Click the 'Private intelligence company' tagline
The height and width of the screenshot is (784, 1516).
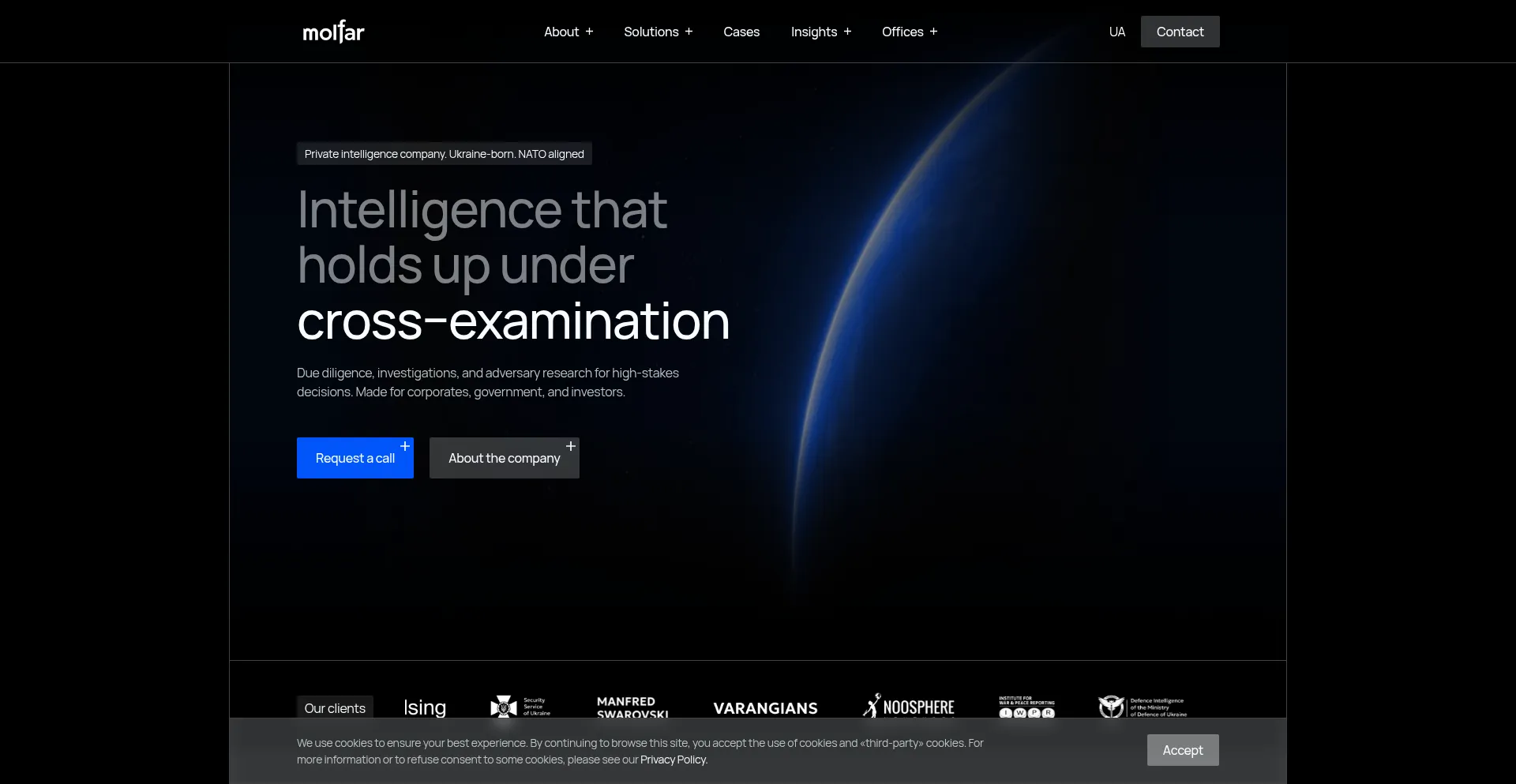point(445,154)
